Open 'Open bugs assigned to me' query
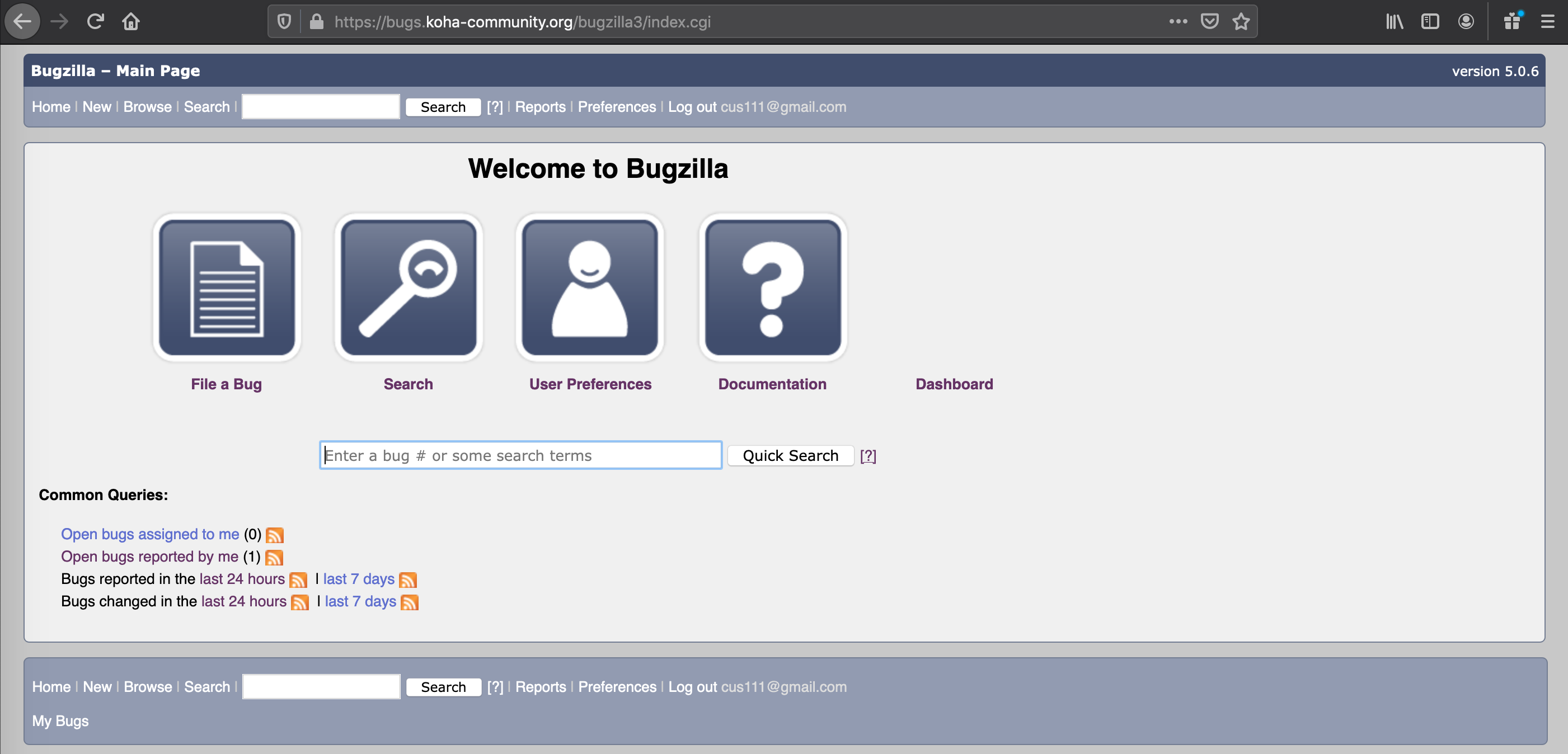This screenshot has height=754, width=1568. coord(150,534)
